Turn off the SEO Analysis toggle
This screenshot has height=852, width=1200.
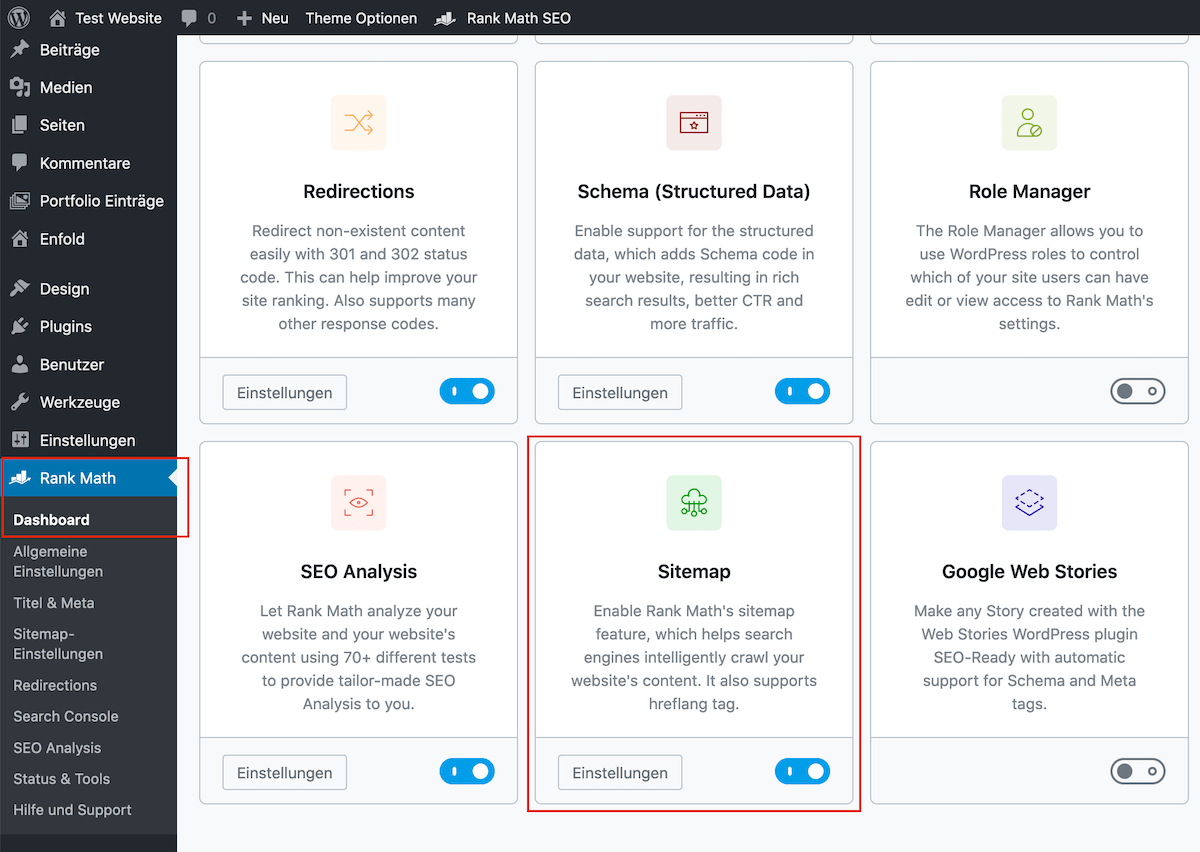[467, 772]
